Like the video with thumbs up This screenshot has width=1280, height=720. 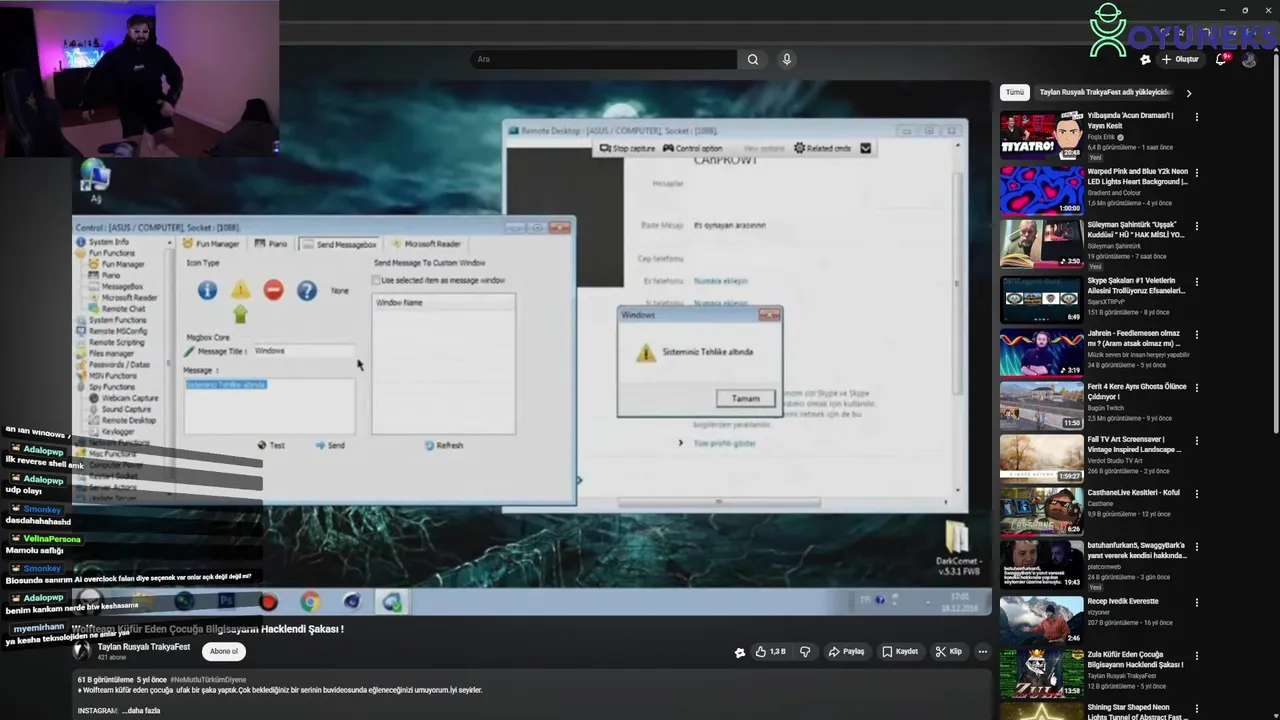pyautogui.click(x=770, y=652)
